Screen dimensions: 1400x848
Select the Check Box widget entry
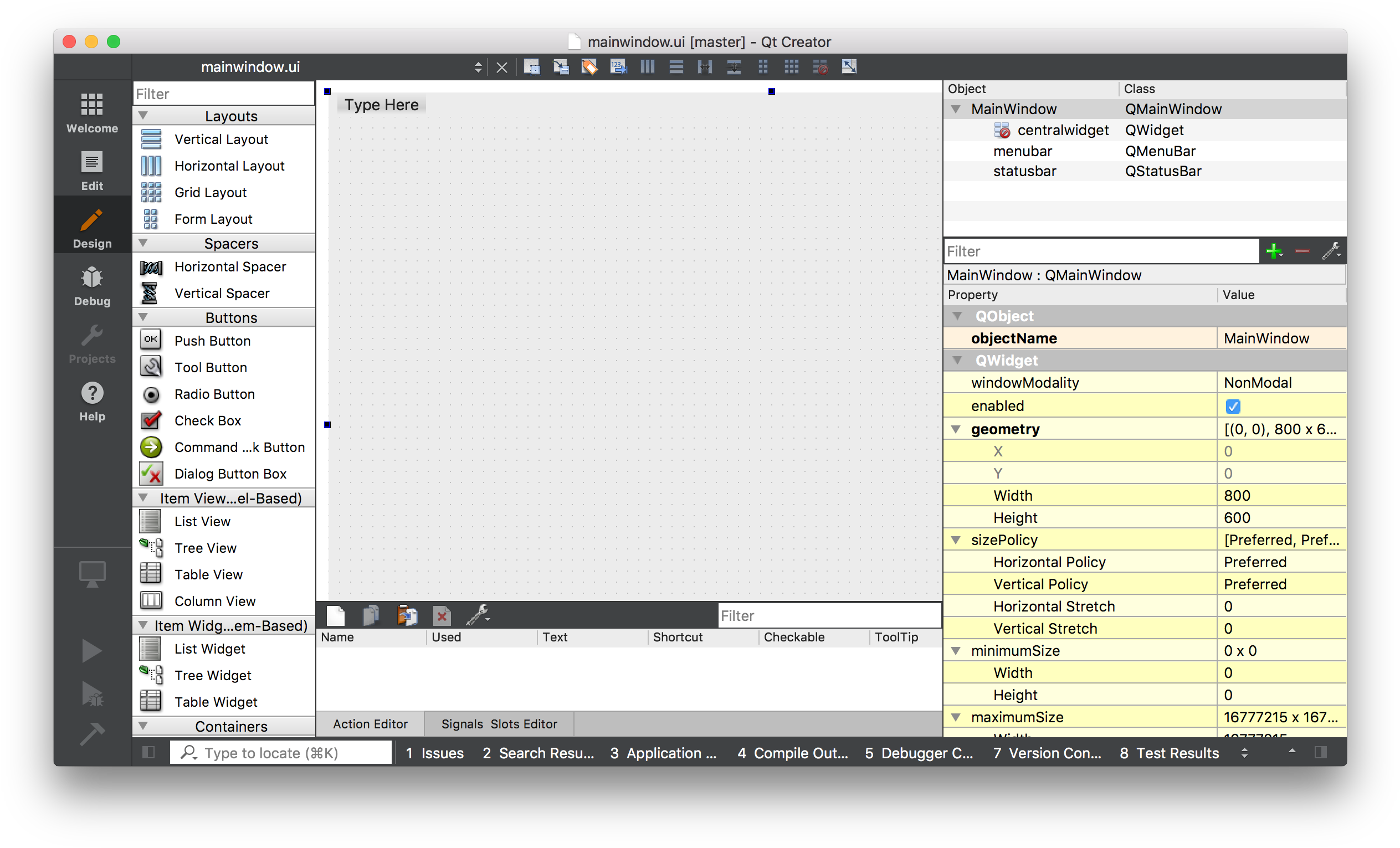(208, 420)
